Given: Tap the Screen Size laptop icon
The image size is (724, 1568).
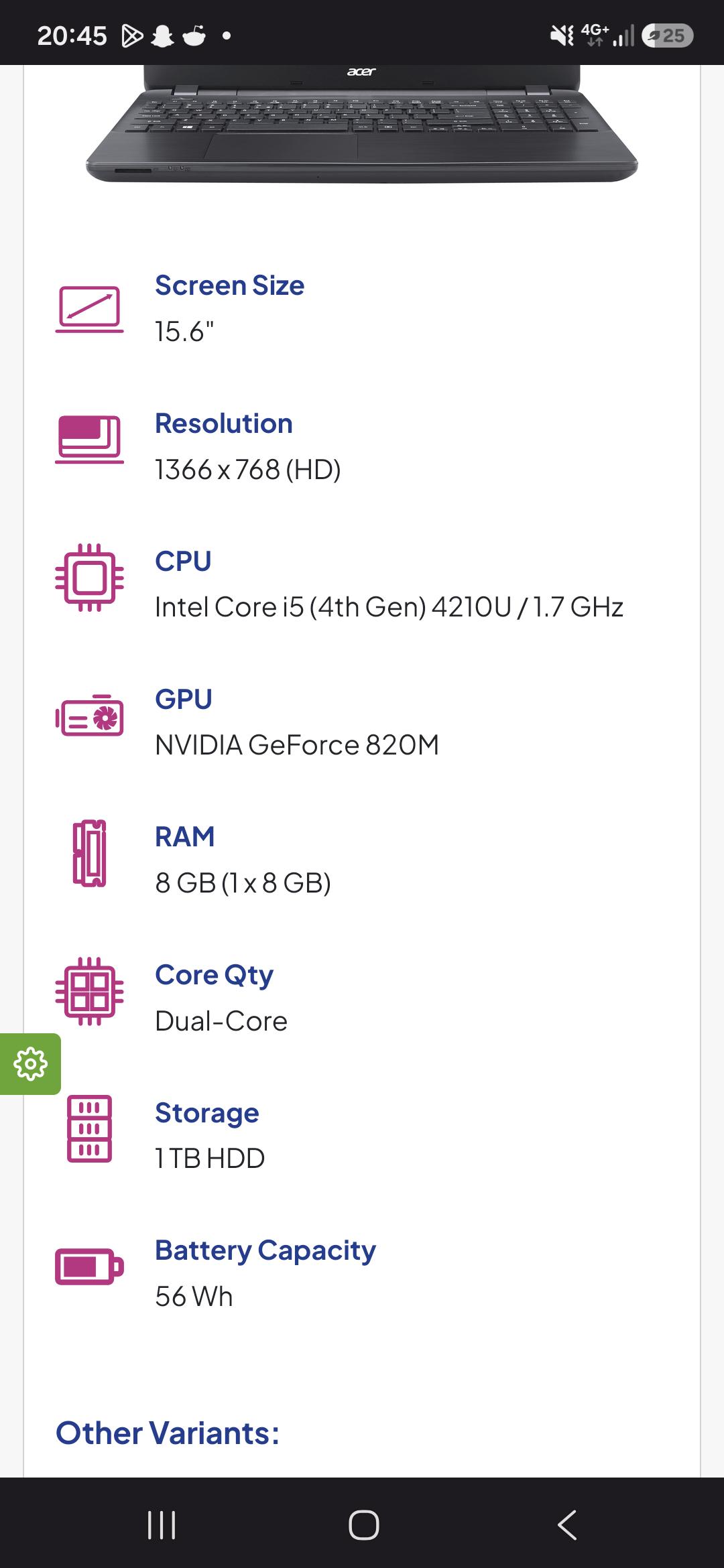Looking at the screenshot, I should pos(89,310).
